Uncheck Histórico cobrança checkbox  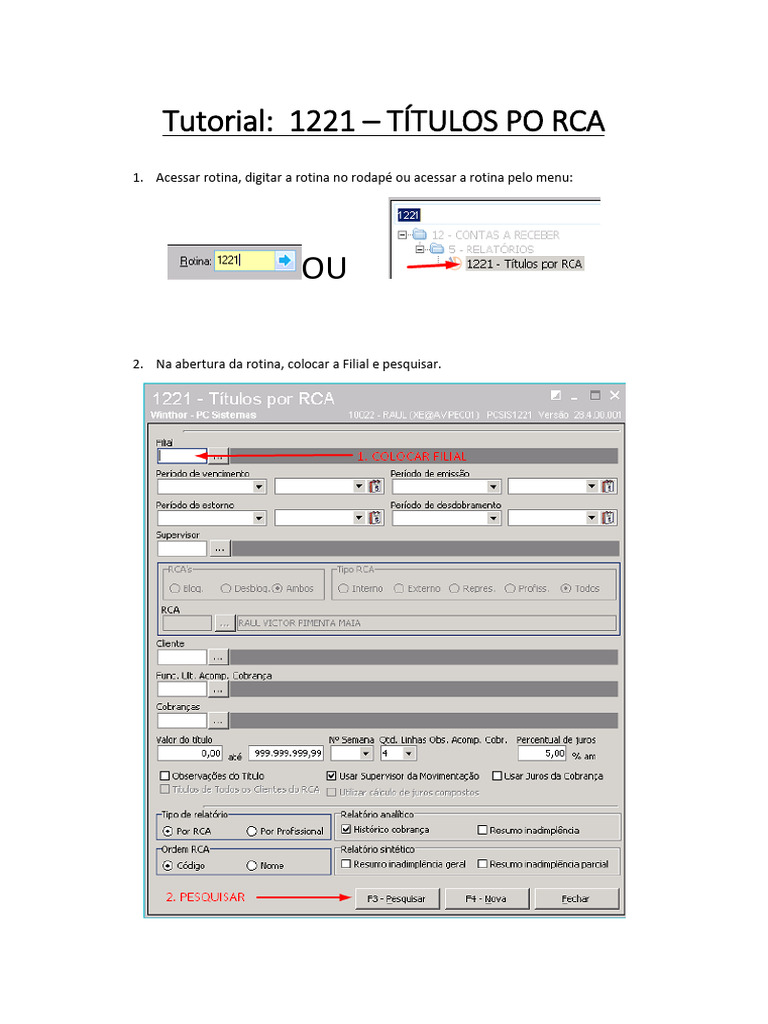click(347, 829)
